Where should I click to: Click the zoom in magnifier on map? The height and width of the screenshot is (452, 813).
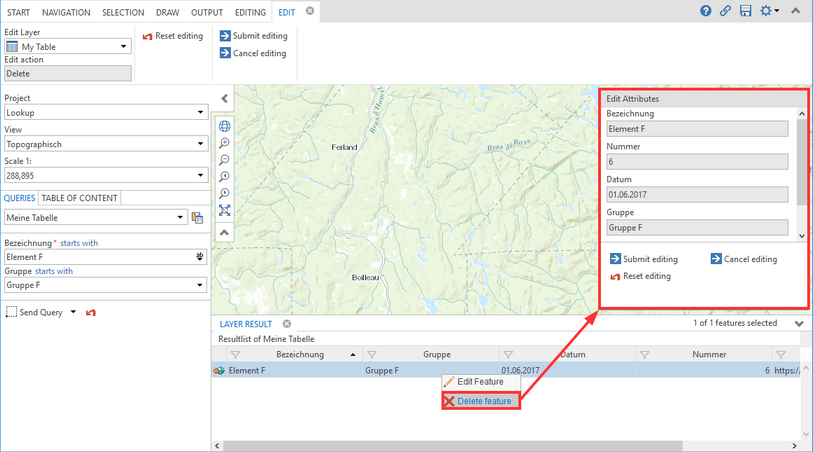[x=225, y=143]
